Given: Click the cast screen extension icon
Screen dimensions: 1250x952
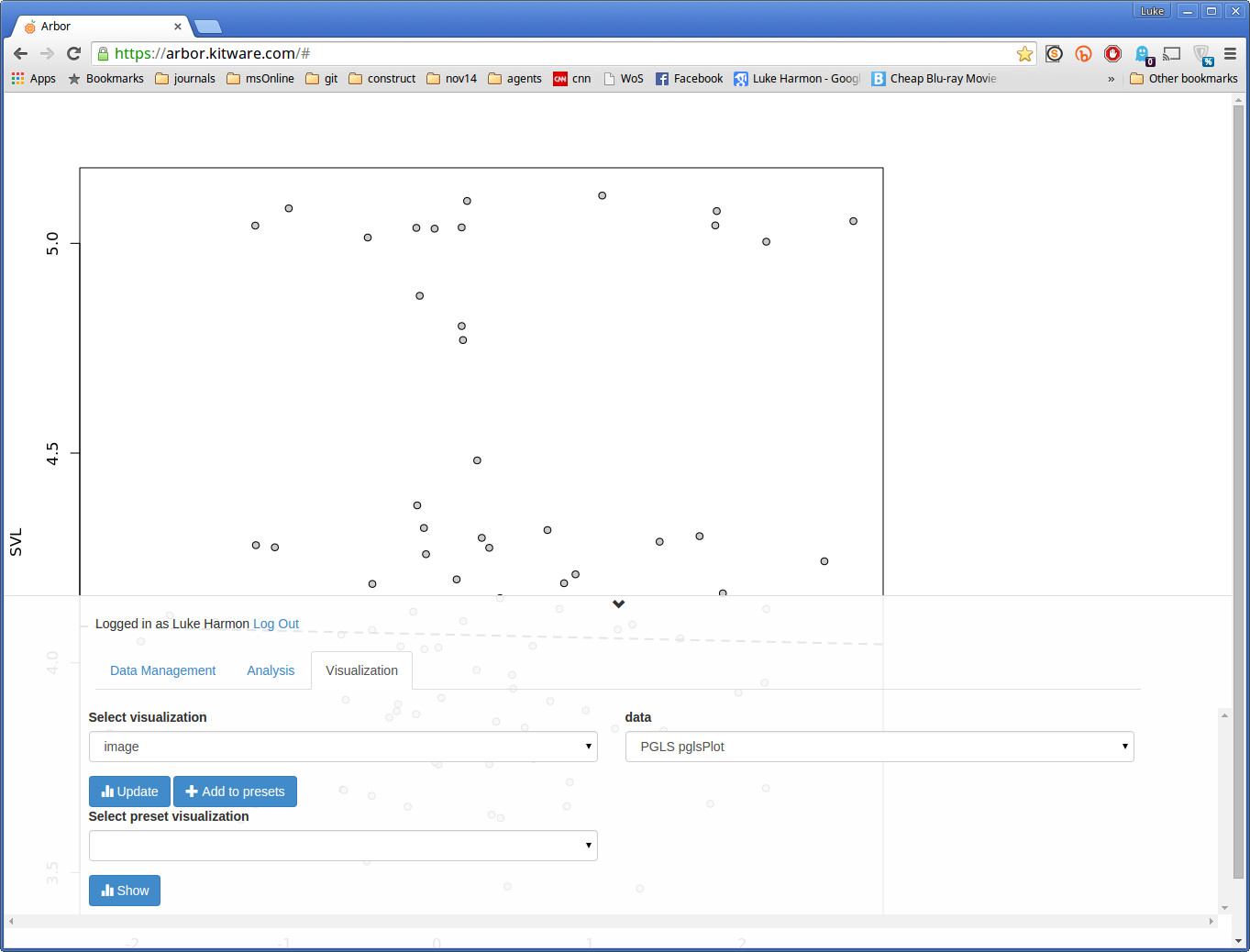Looking at the screenshot, I should (x=1171, y=54).
